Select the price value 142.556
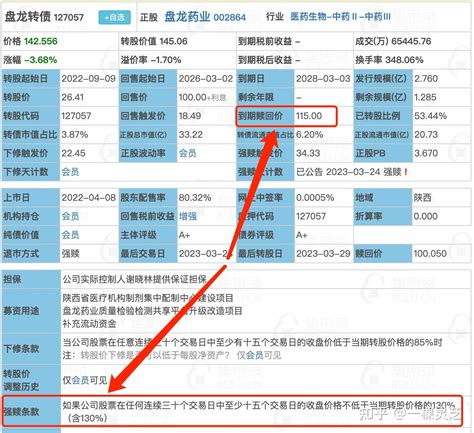This screenshot has width=474, height=433. [x=41, y=41]
